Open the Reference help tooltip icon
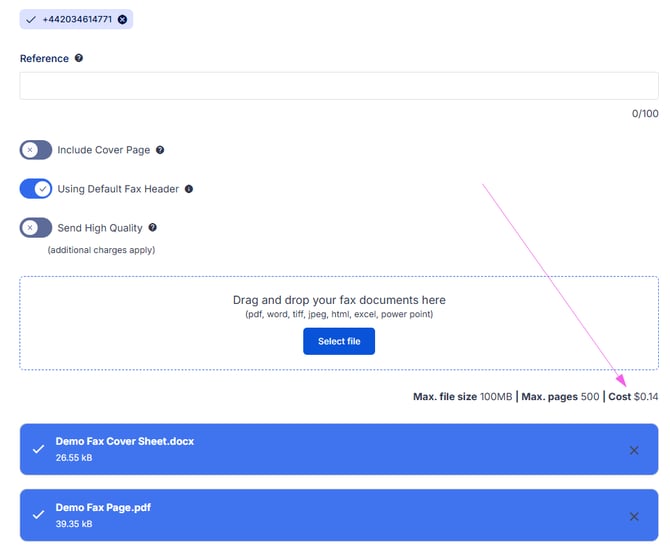Screen dimensions: 670x557 click(79, 58)
